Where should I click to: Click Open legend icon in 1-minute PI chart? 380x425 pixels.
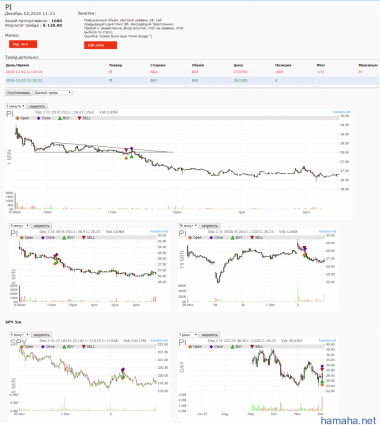point(17,118)
